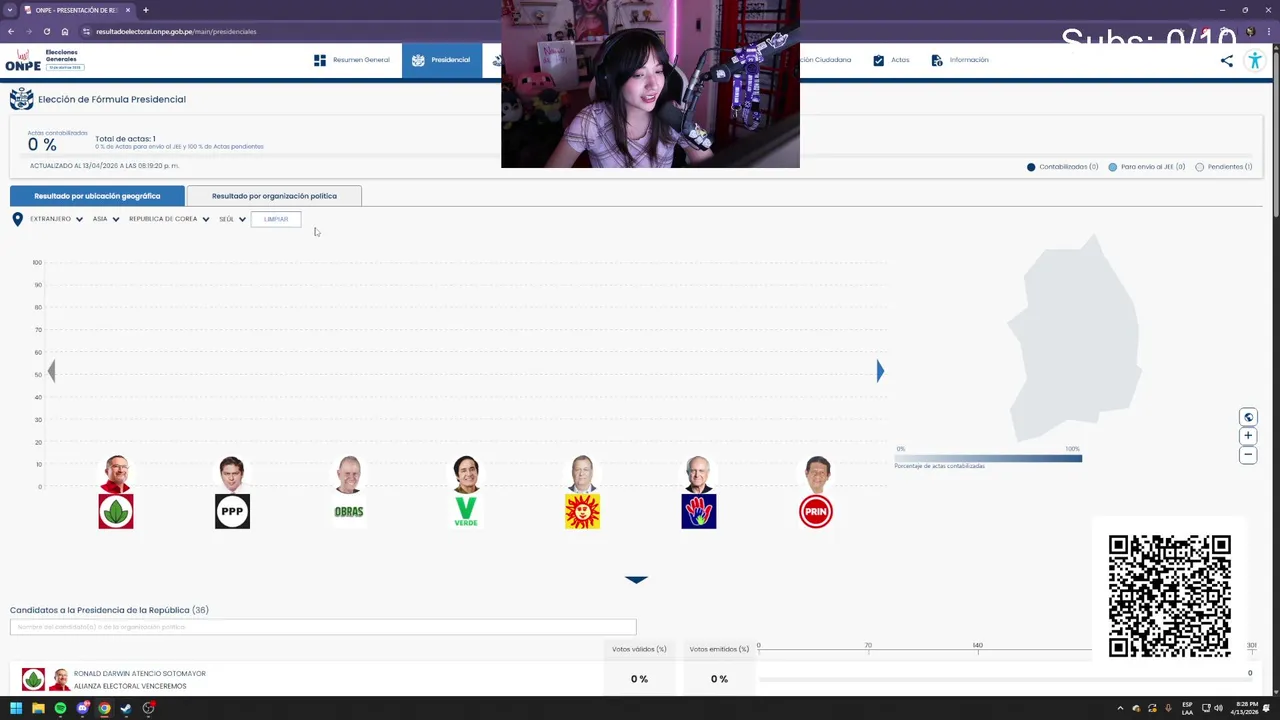
Task: Open the ASIA continent dropdown
Action: (x=106, y=219)
